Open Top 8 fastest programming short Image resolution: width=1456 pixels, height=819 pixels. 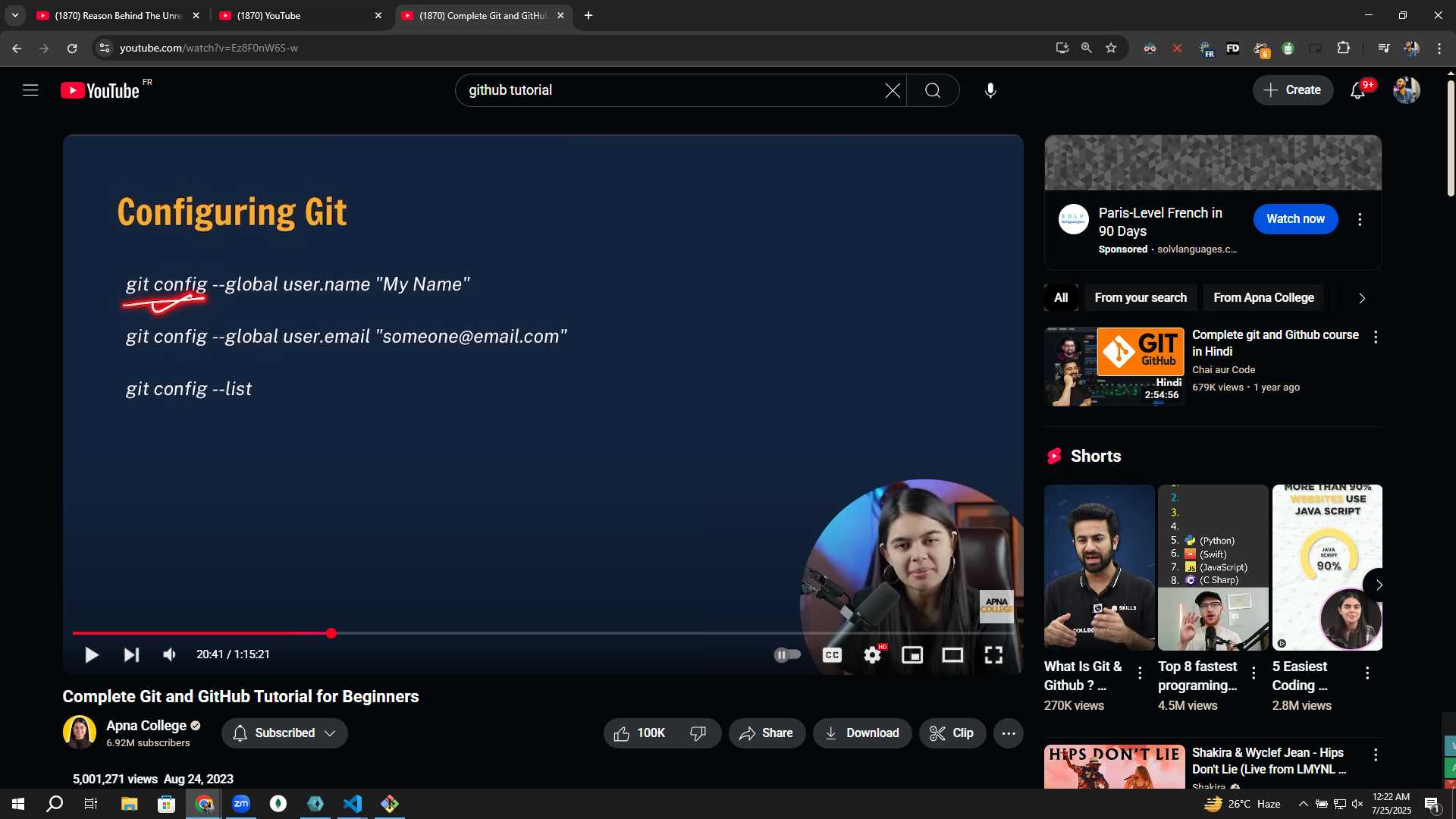click(x=1213, y=567)
